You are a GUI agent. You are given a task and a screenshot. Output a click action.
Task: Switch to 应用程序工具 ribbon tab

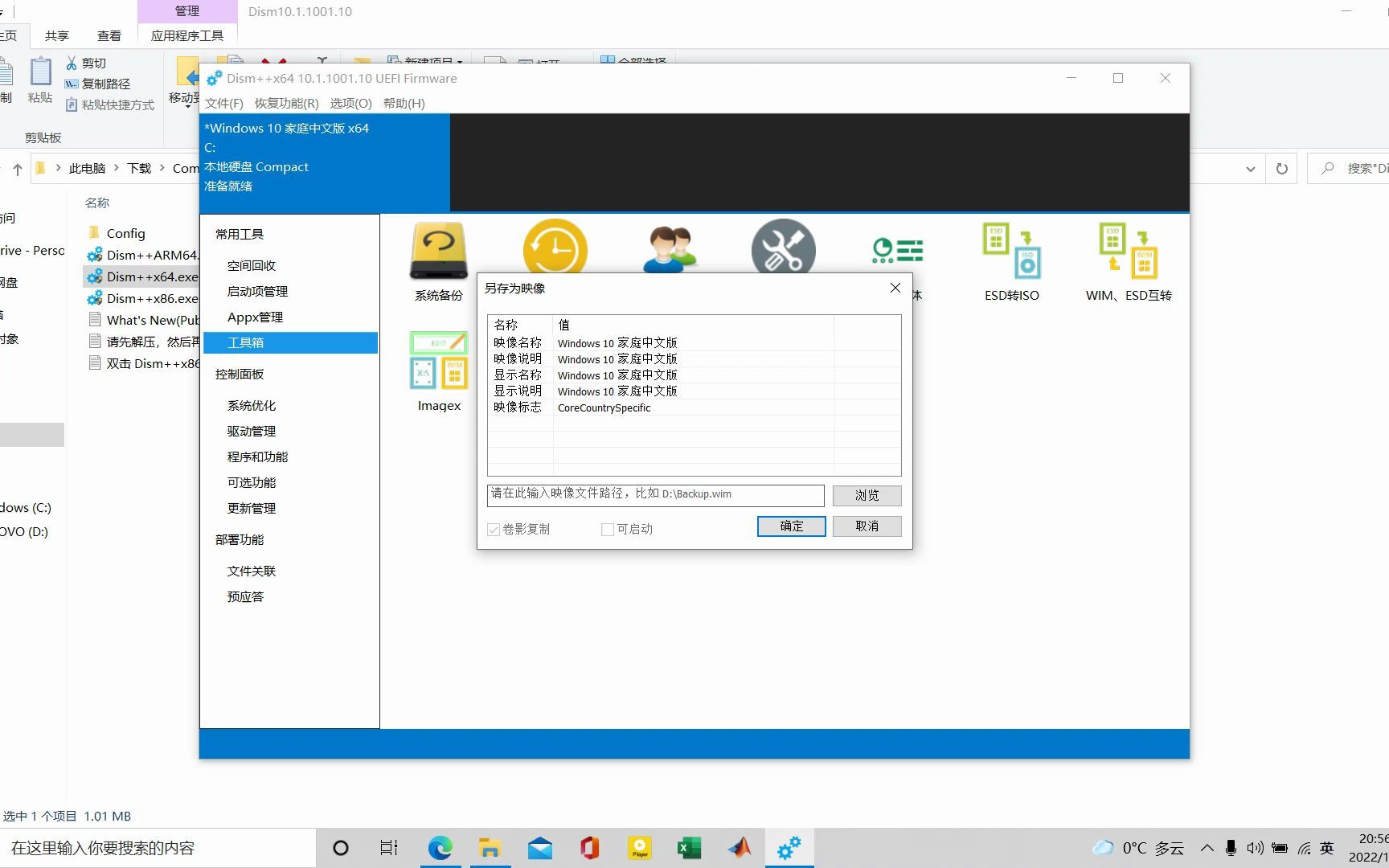187,35
